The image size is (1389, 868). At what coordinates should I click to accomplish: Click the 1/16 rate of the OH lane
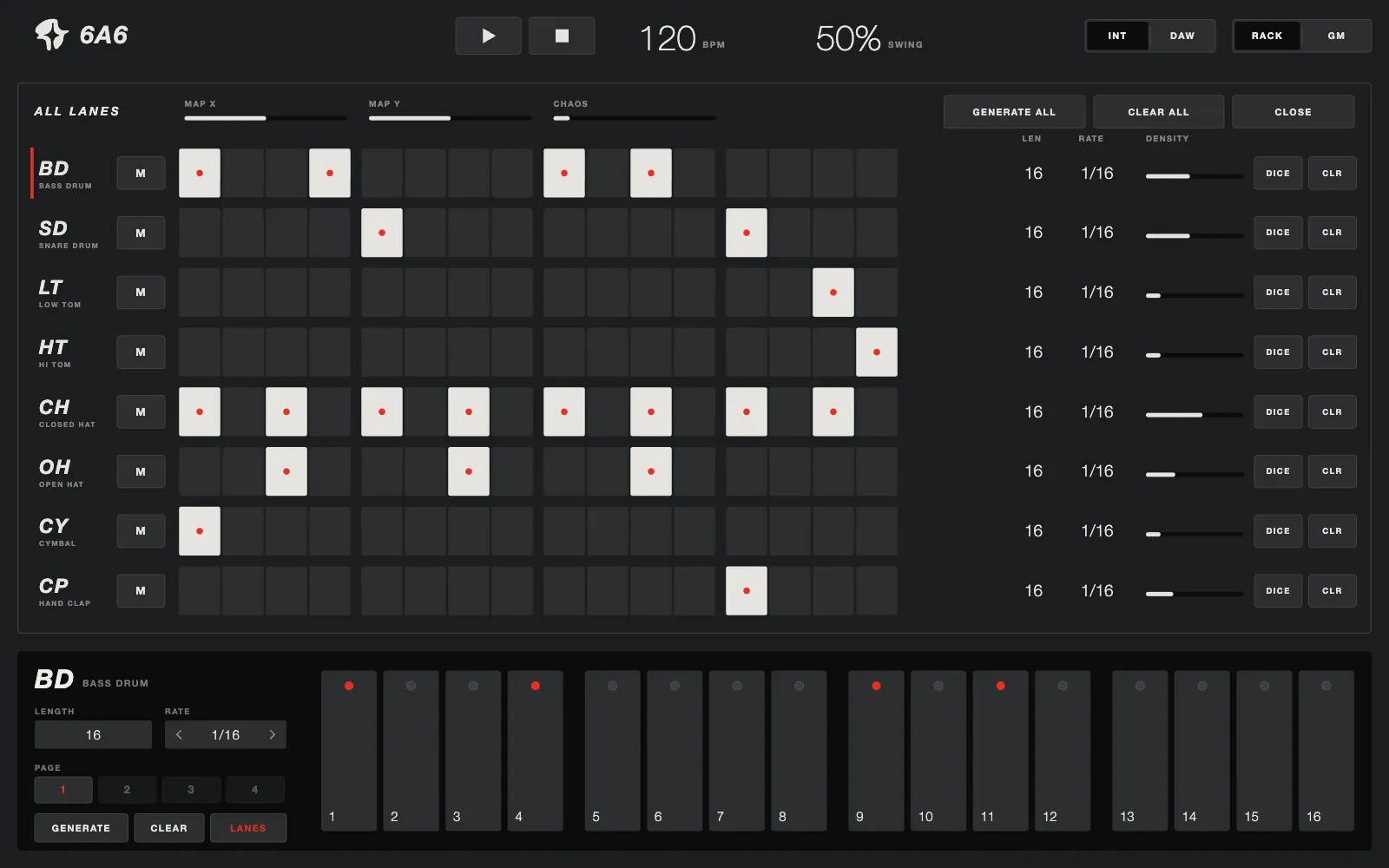pyautogui.click(x=1097, y=471)
